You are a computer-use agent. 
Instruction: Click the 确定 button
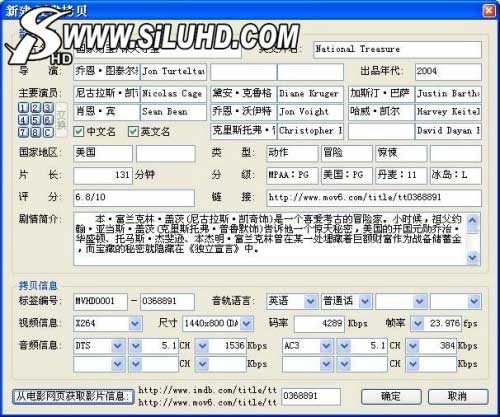[391, 397]
